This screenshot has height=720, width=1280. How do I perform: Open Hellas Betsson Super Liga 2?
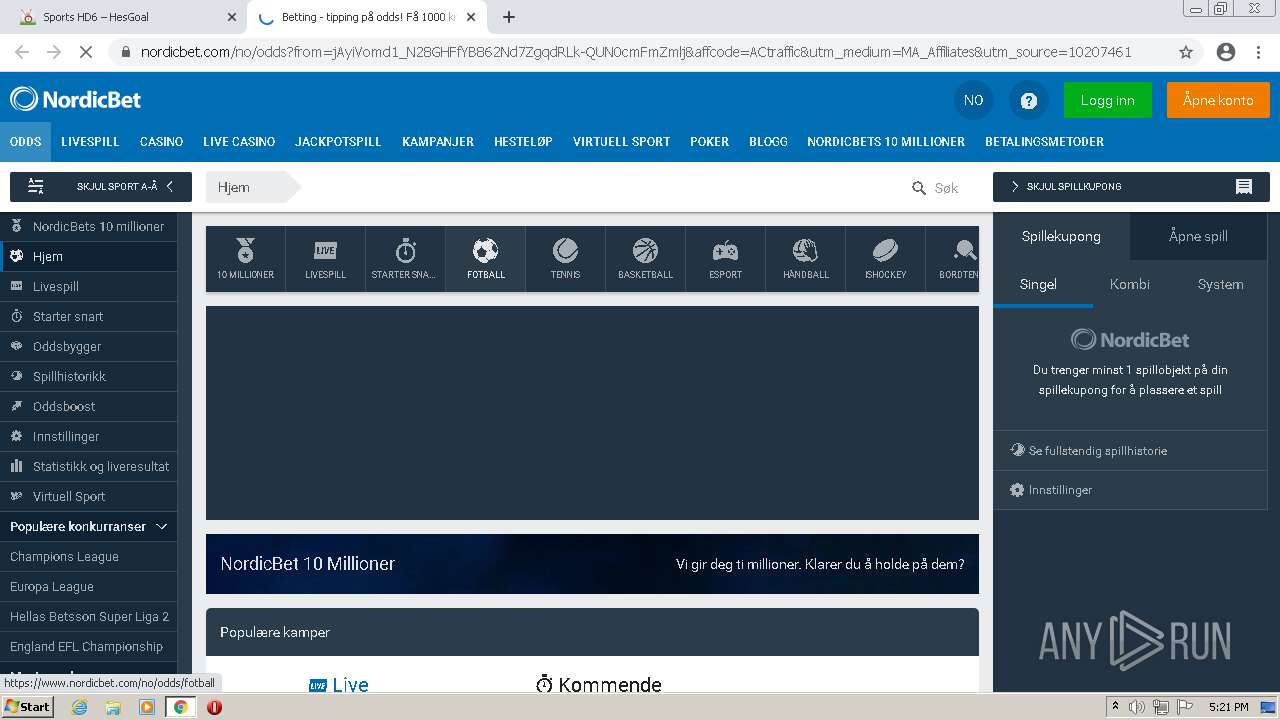[88, 617]
